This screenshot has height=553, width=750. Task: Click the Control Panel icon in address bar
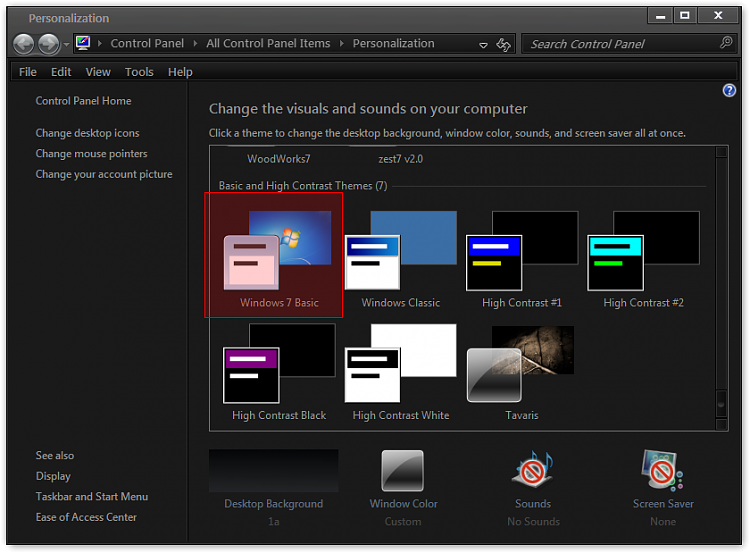[x=83, y=43]
